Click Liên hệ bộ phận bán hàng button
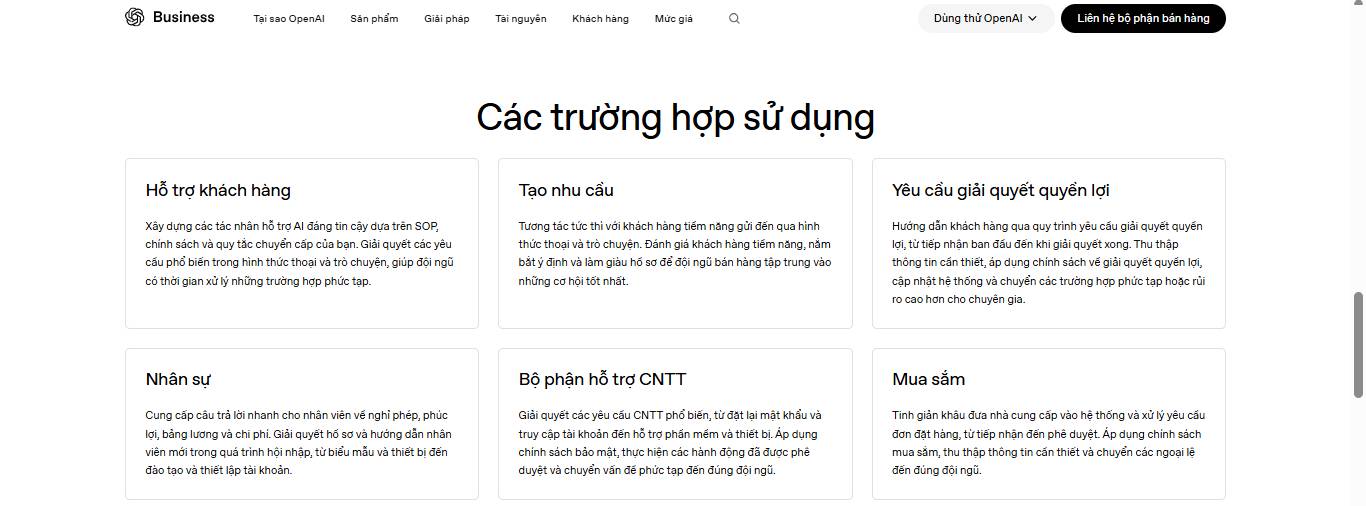This screenshot has height=506, width=1366. point(1143,18)
